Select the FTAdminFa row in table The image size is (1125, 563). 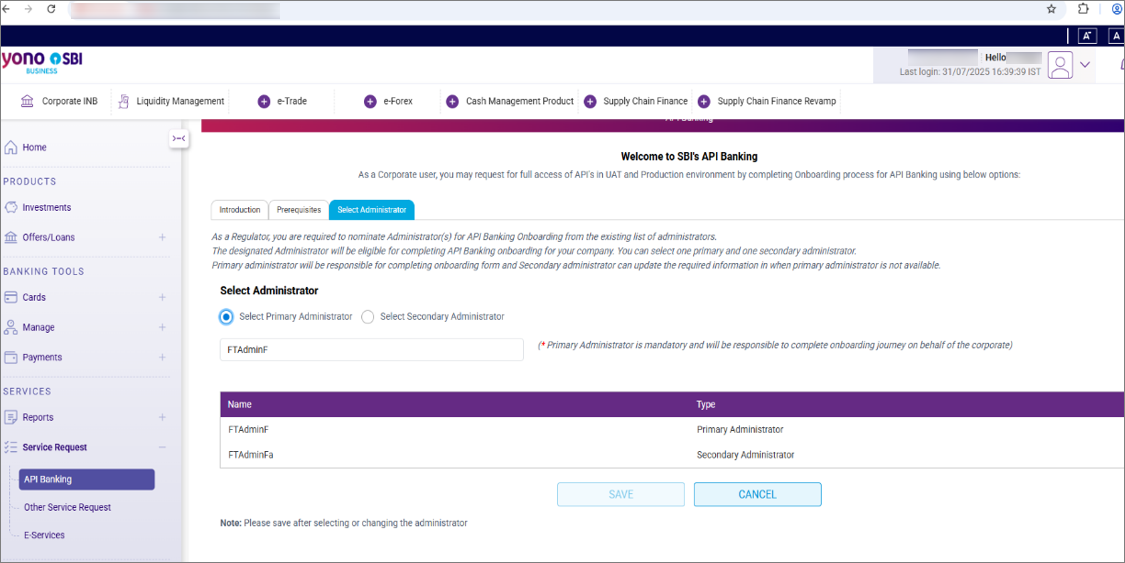pos(672,455)
